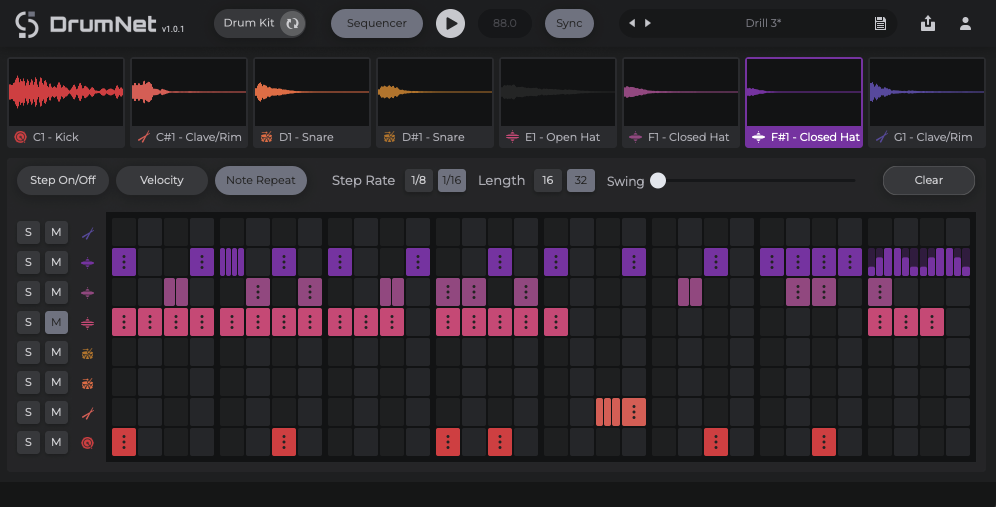This screenshot has height=507, width=996.
Task: Switch to Step On/Off mode
Action: pos(63,180)
